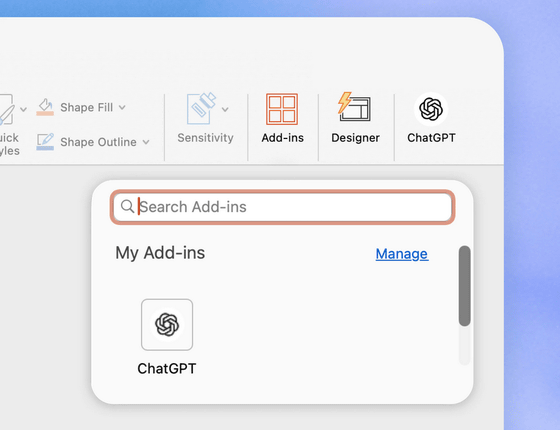Click the search magnifier icon

(x=127, y=206)
